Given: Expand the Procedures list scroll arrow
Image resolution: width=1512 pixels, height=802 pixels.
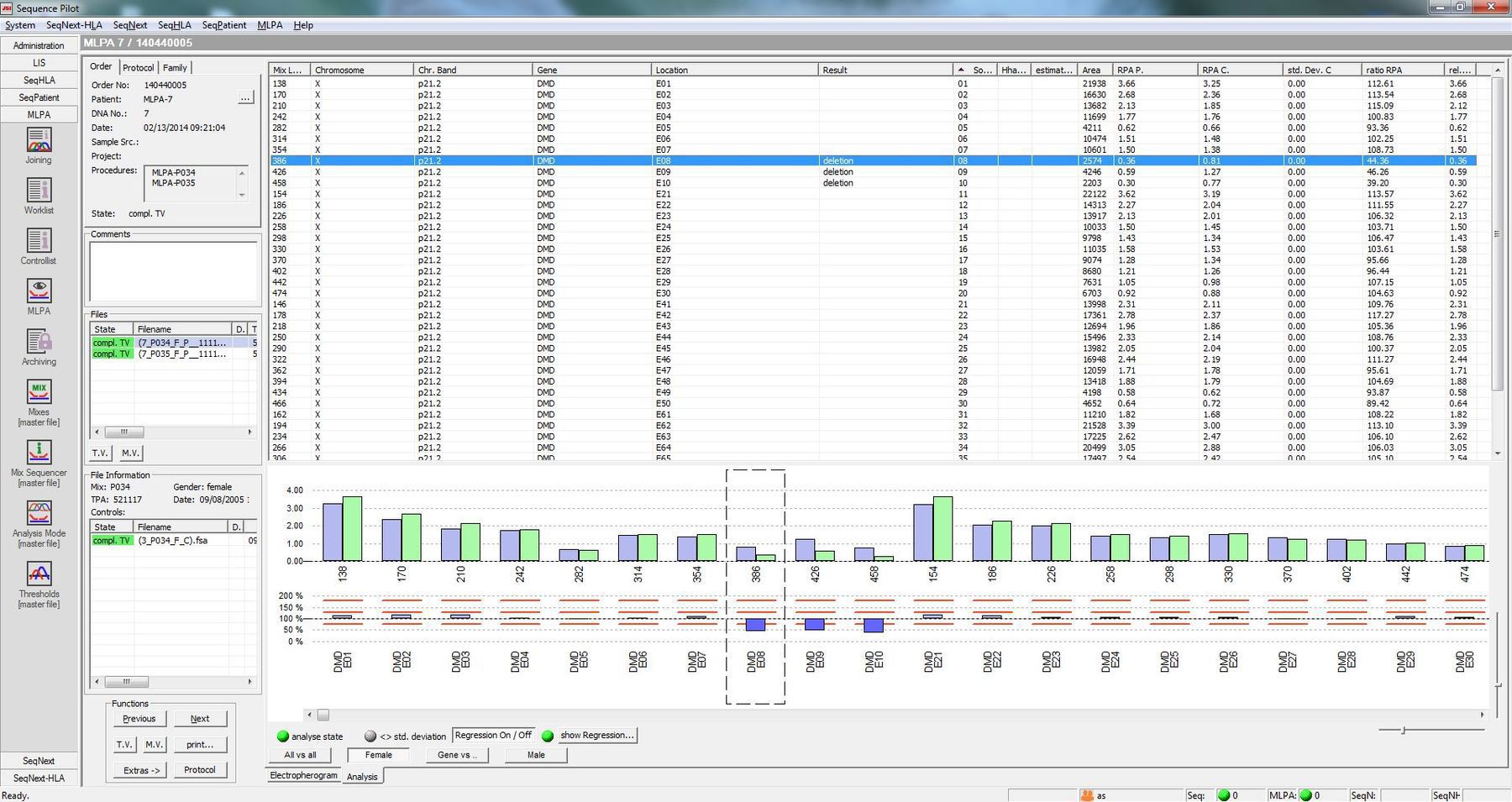Looking at the screenshot, I should (243, 197).
